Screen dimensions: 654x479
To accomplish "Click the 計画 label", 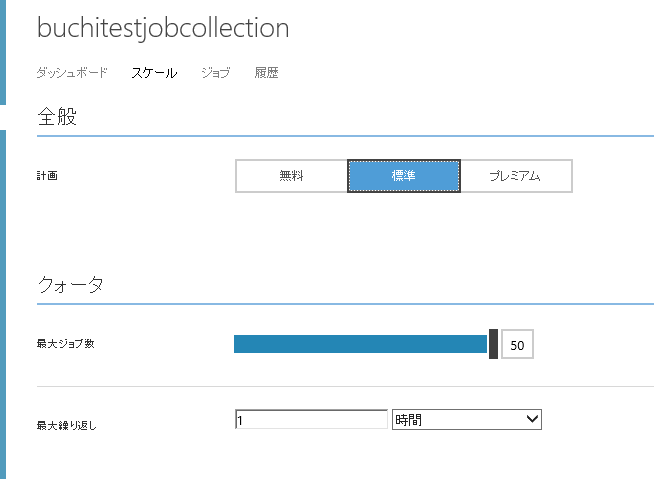I will [x=47, y=176].
